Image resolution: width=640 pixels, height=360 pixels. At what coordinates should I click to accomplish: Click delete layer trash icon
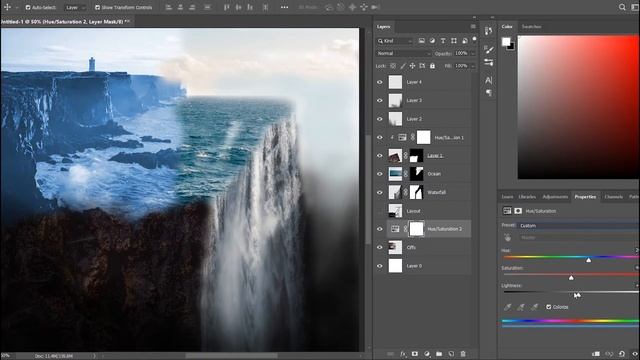[x=463, y=354]
